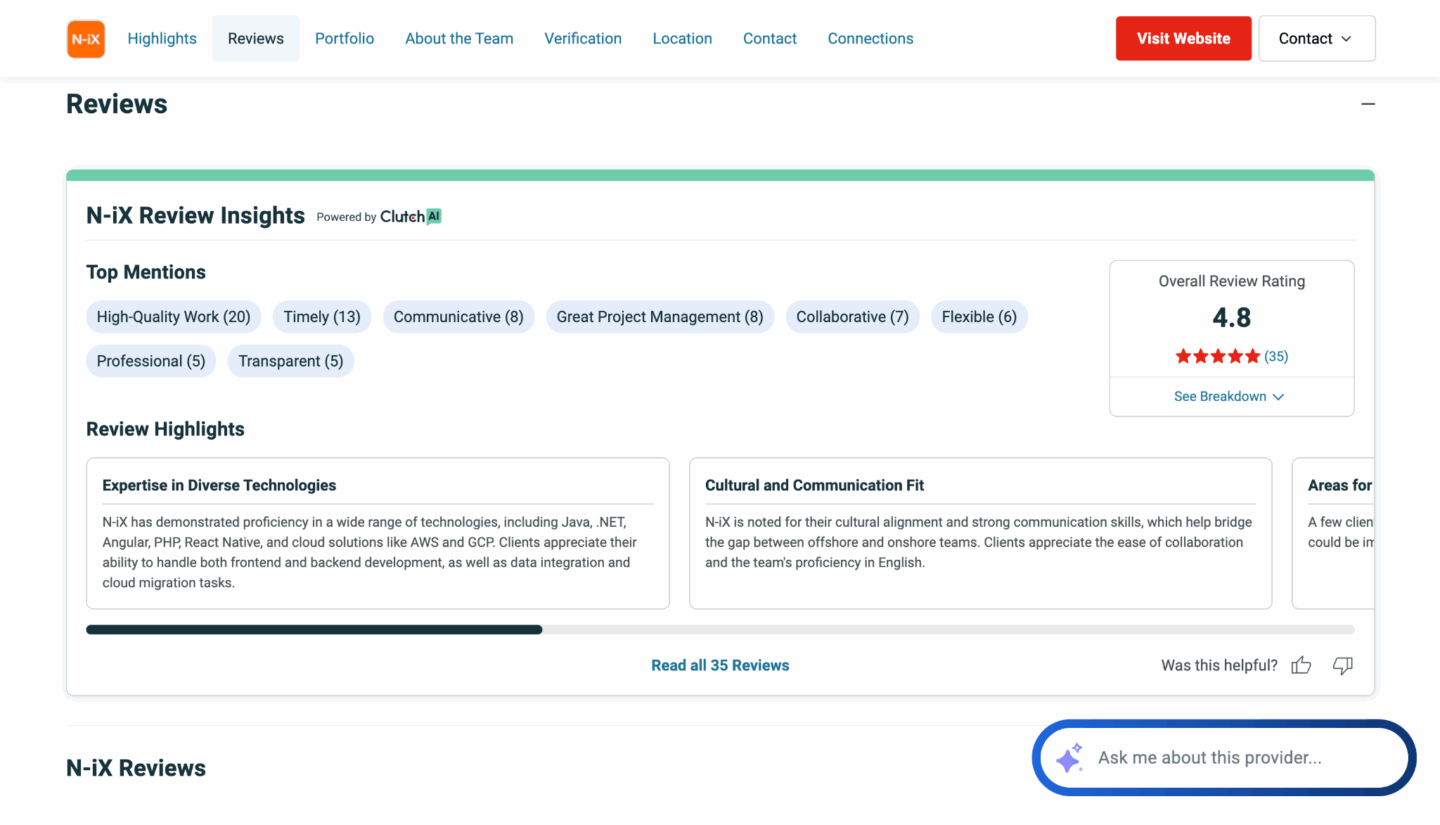Viewport: 1440px width, 825px height.
Task: Click the 4.8 overall rating value
Action: tap(1232, 318)
